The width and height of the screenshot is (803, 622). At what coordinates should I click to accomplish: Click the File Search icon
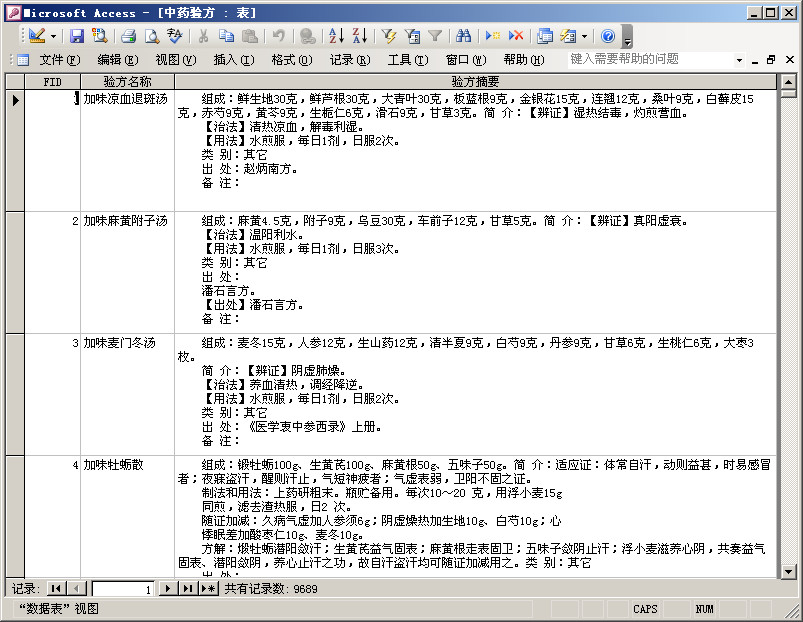click(99, 35)
